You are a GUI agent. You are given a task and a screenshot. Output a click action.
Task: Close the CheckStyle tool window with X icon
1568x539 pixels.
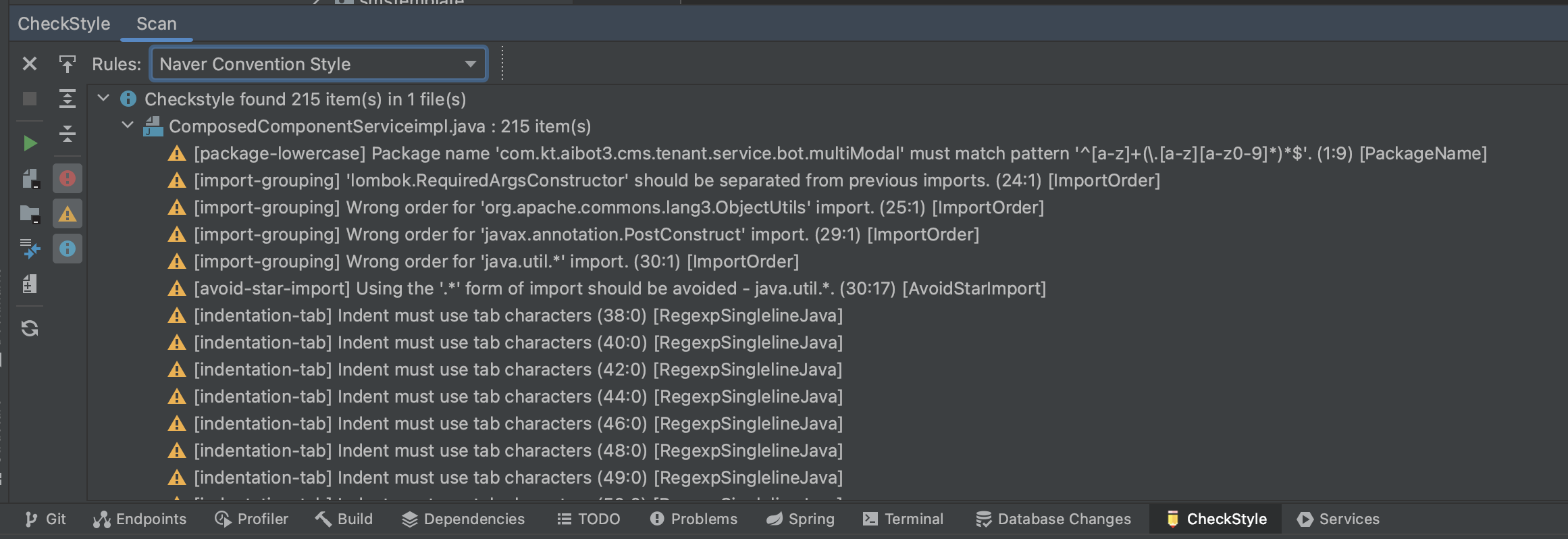[30, 64]
